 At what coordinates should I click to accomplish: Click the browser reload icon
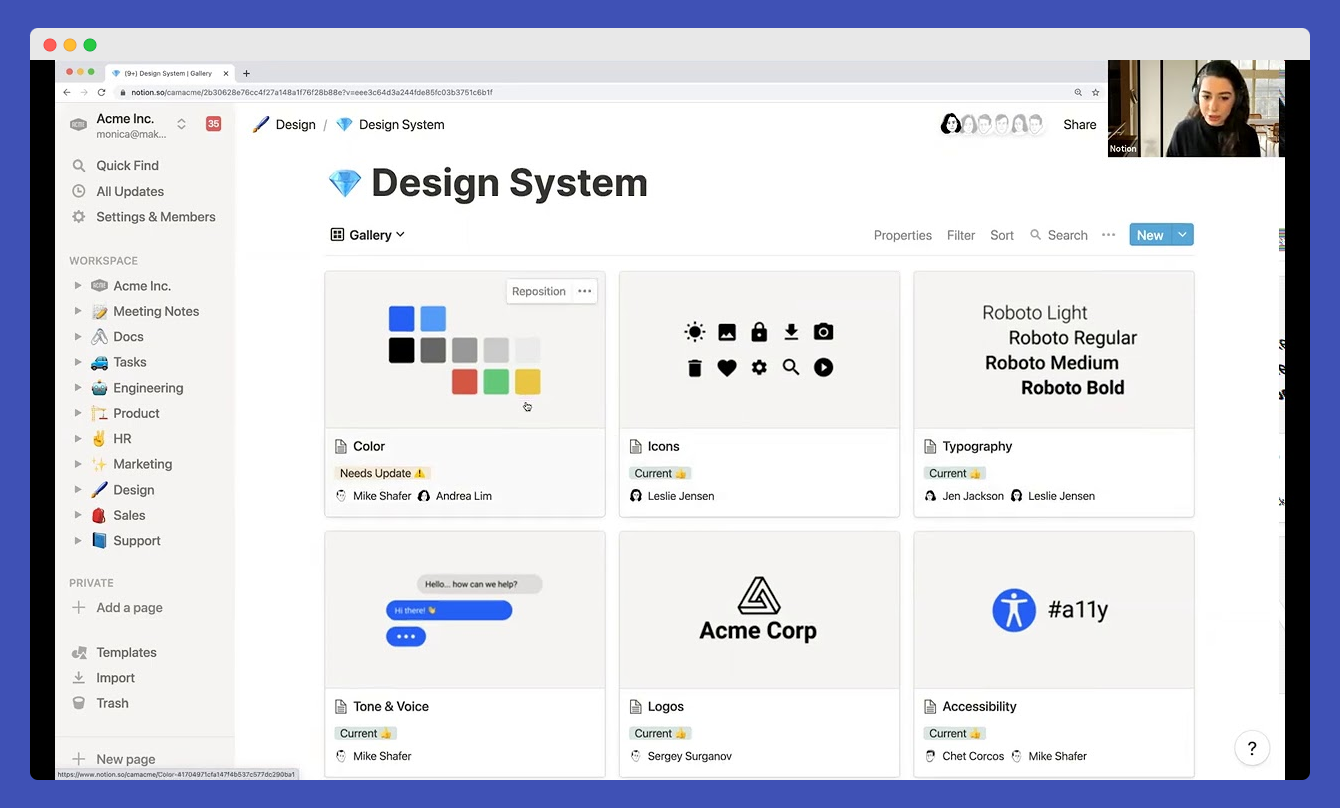click(x=102, y=92)
